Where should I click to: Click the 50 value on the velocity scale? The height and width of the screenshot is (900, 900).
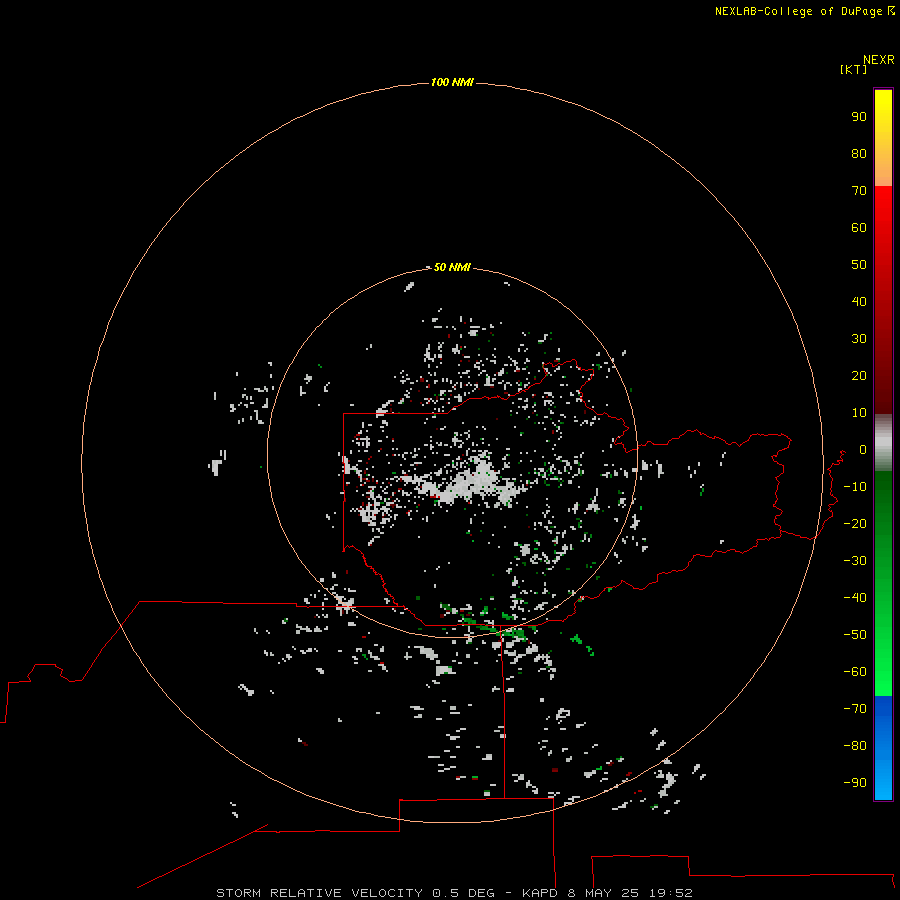[859, 265]
